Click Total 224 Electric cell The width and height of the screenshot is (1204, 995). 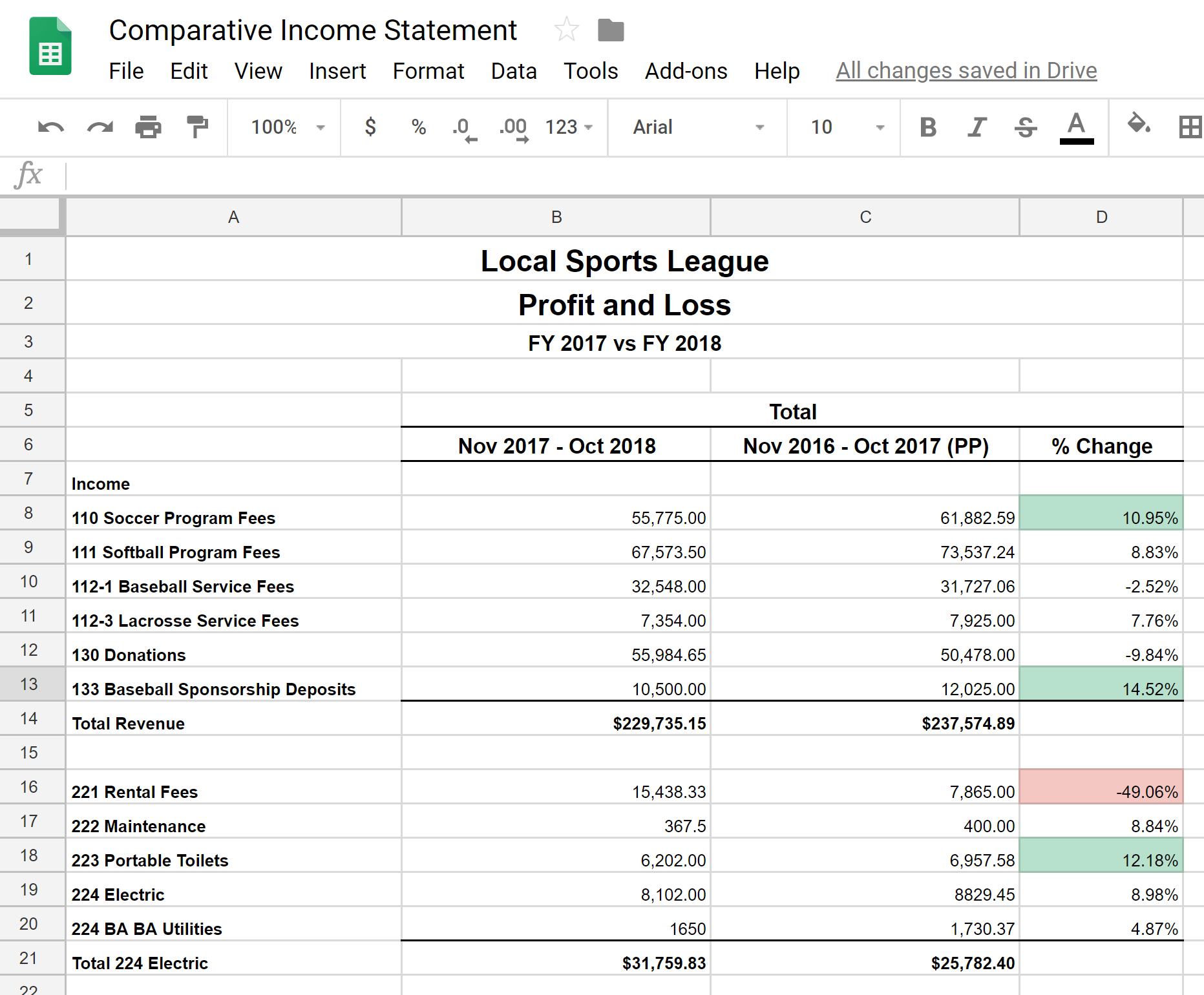[233, 958]
